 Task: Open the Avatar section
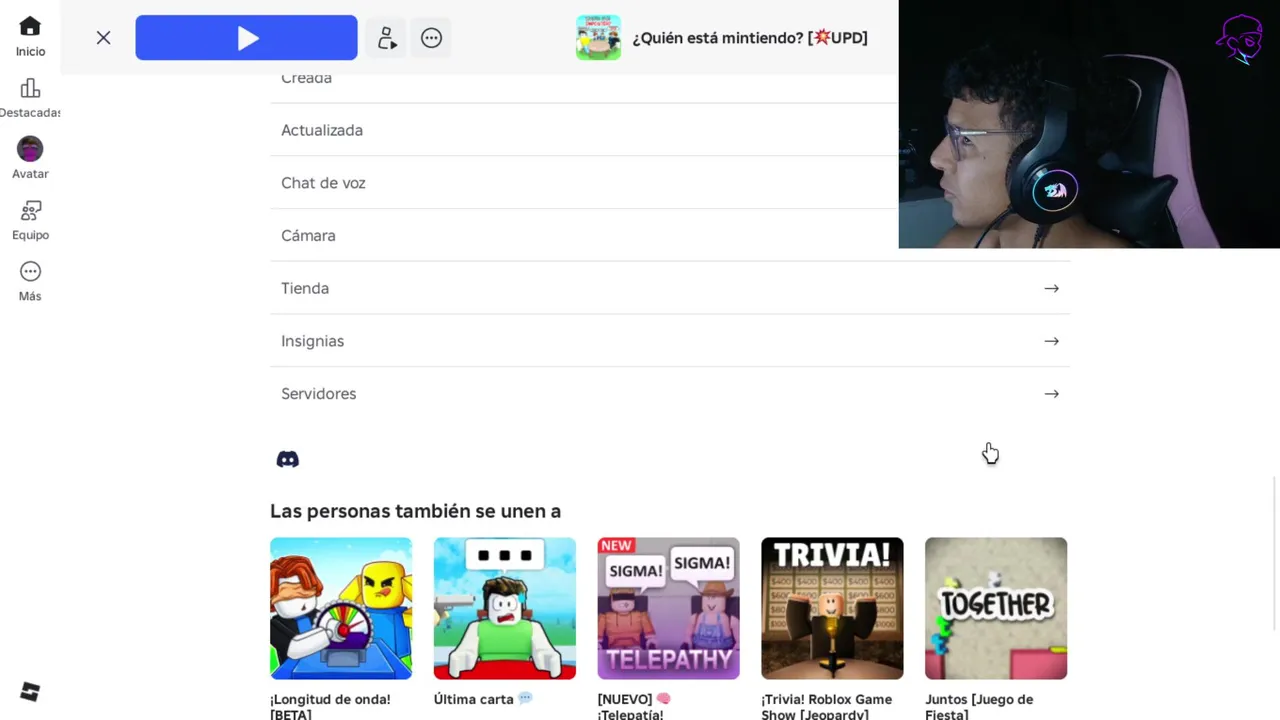[30, 159]
